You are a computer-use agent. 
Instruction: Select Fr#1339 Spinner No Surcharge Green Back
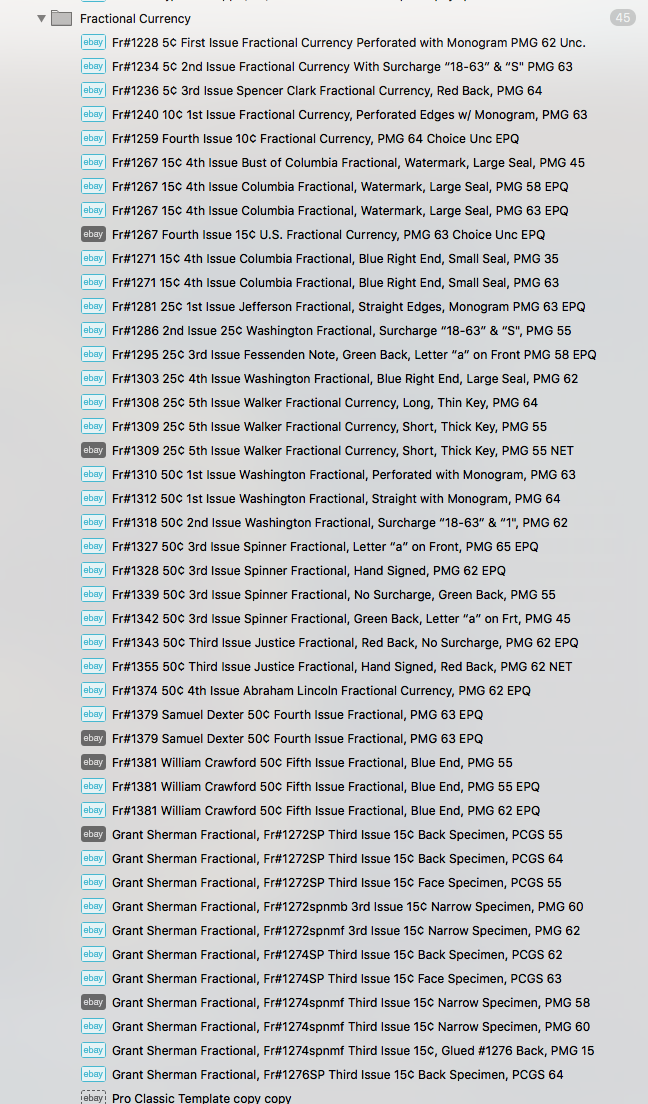point(334,594)
